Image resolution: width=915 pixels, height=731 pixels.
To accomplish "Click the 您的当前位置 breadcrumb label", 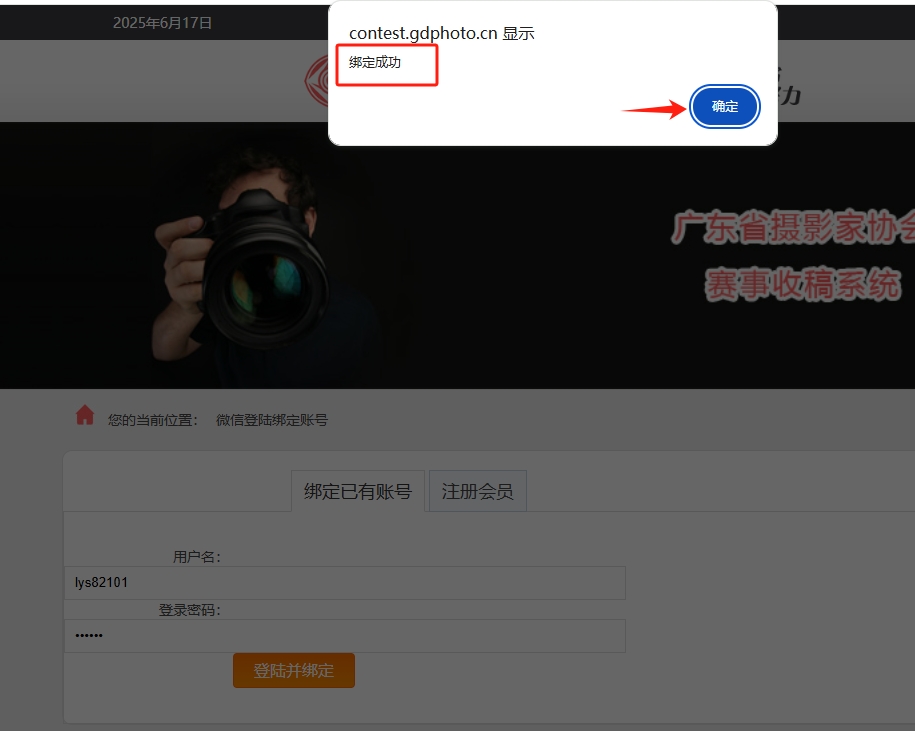I will tap(153, 420).
